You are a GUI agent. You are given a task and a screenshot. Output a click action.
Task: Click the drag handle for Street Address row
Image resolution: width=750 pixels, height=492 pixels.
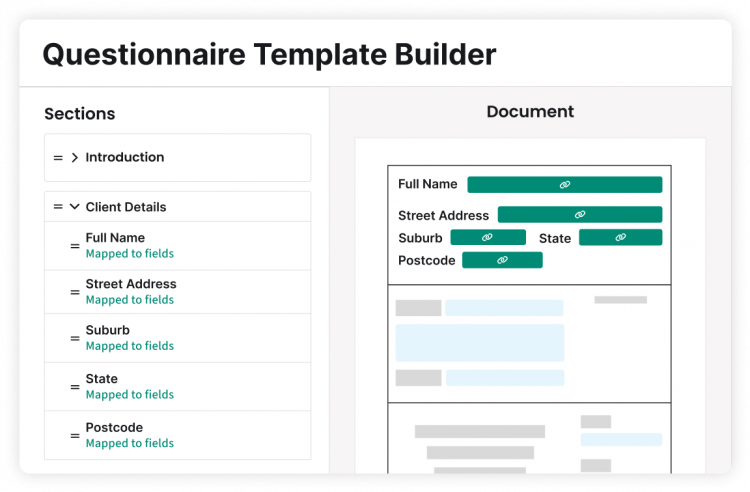point(75,292)
